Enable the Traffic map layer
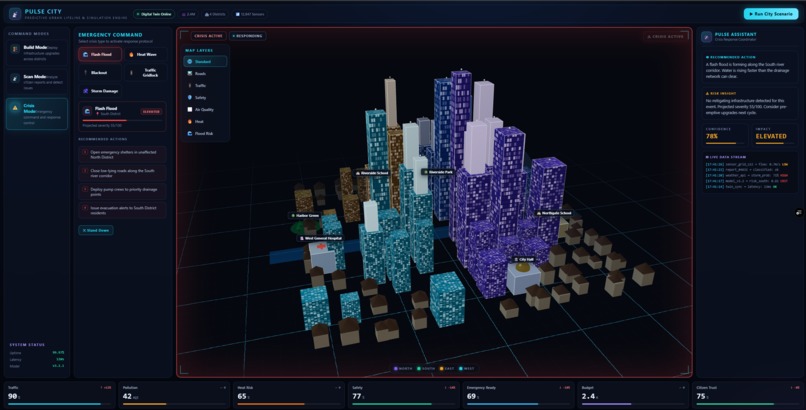 pos(205,85)
